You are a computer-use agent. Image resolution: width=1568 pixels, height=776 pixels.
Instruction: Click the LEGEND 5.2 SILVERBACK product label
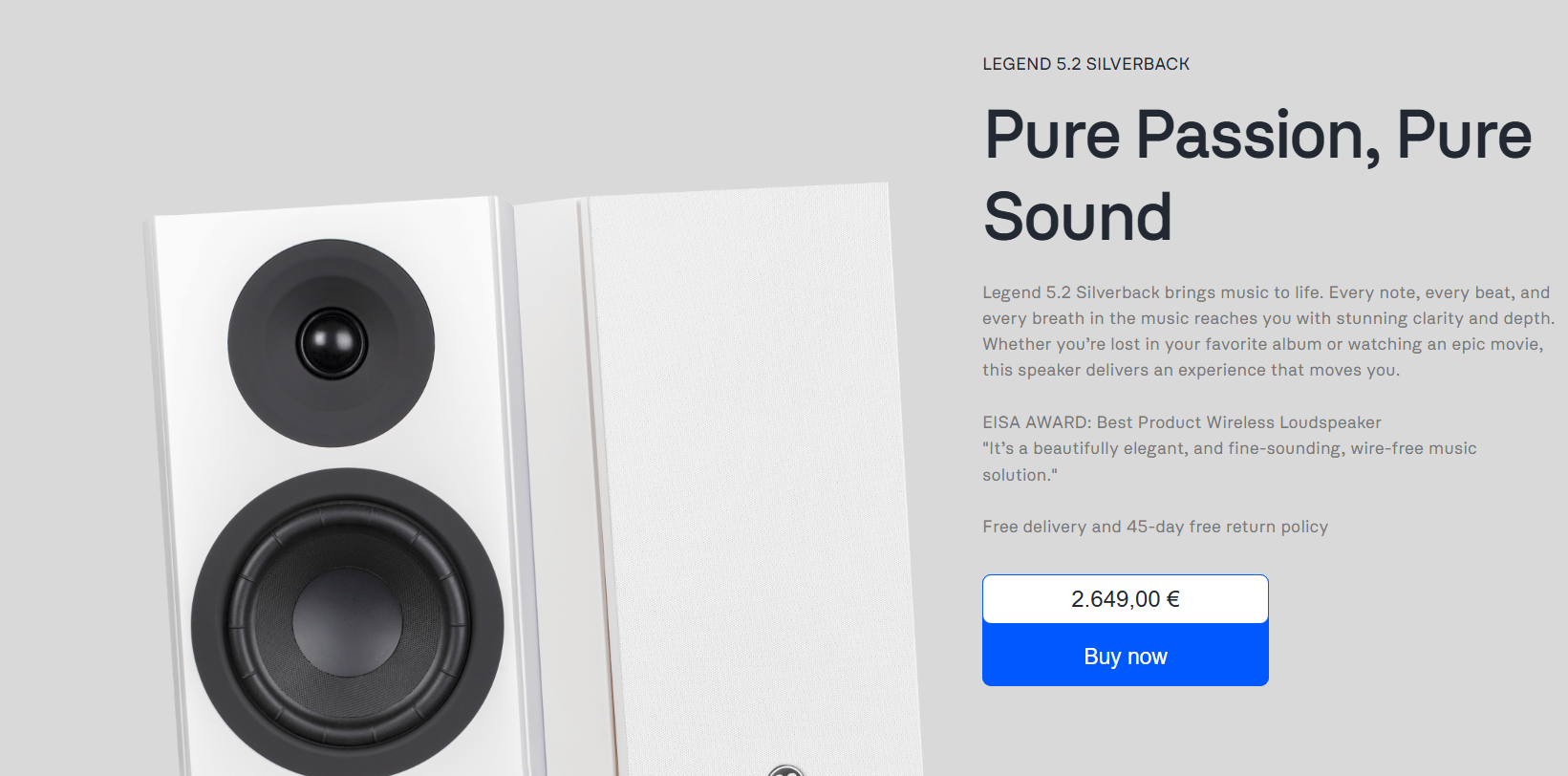(1085, 64)
